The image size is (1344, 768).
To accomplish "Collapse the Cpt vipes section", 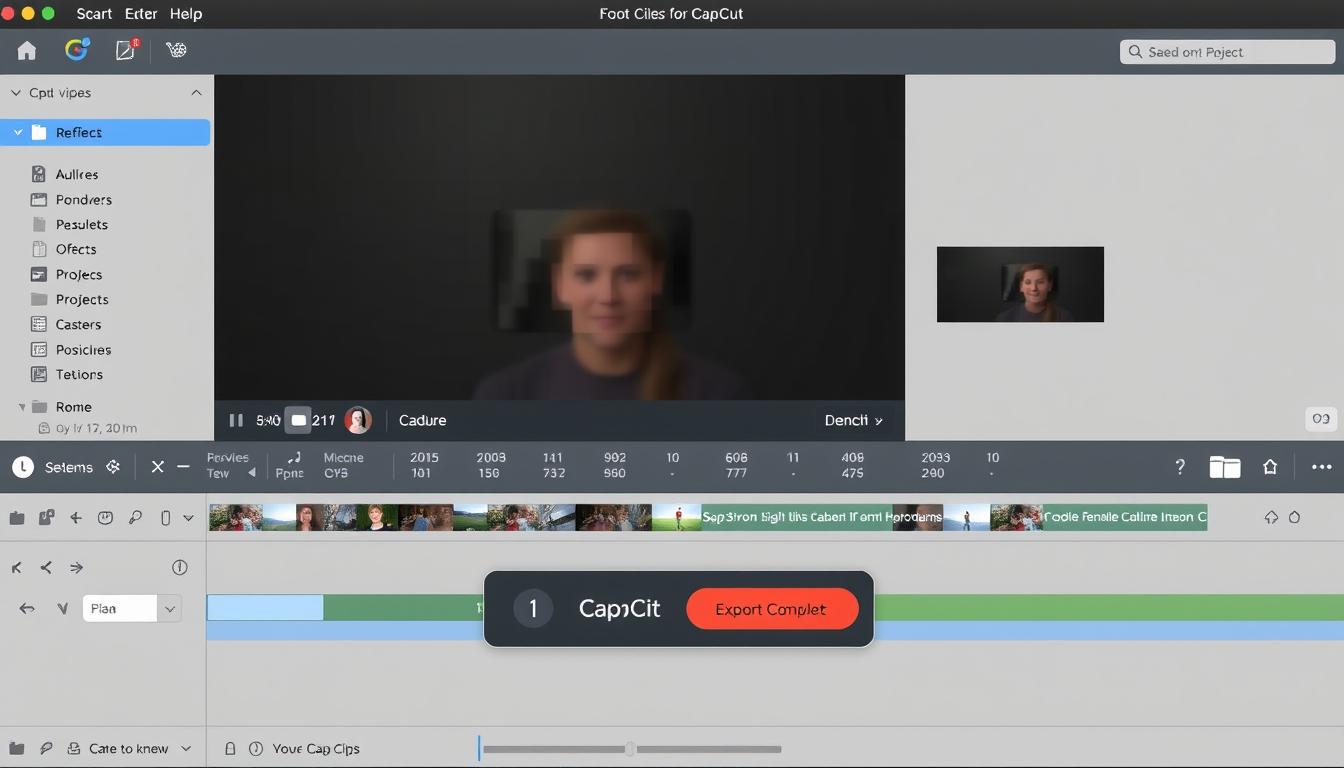I will tap(196, 92).
